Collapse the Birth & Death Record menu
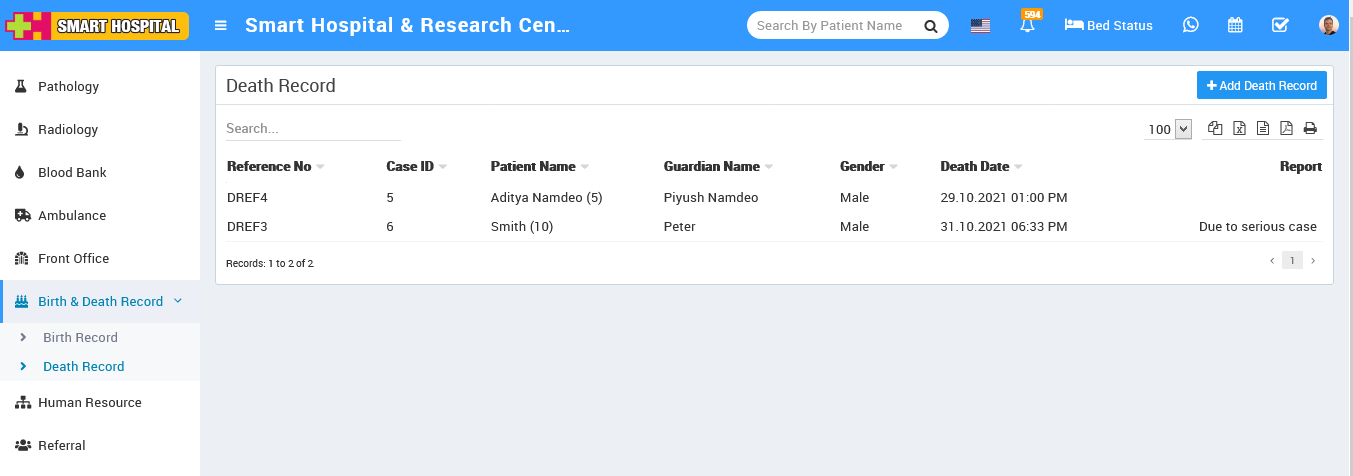 click(x=100, y=301)
